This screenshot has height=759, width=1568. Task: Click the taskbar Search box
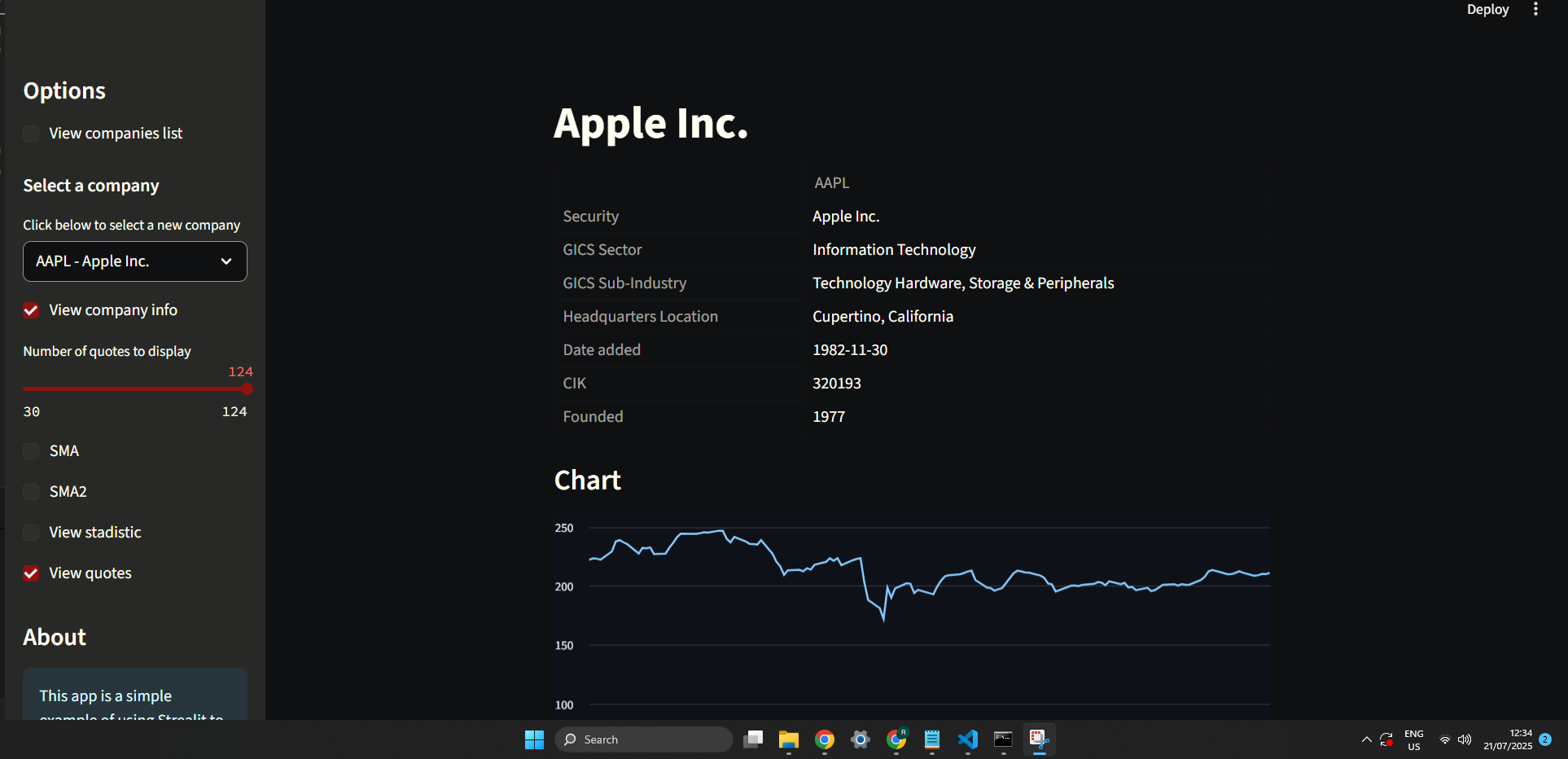click(x=644, y=739)
